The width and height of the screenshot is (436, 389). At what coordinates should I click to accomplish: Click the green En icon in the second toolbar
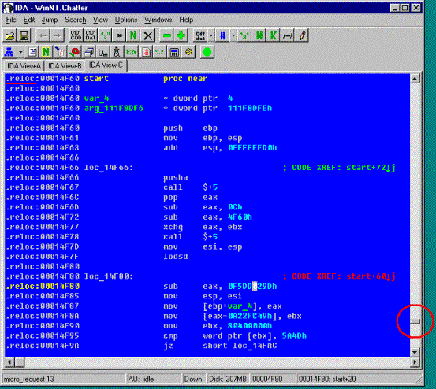pyautogui.click(x=131, y=52)
